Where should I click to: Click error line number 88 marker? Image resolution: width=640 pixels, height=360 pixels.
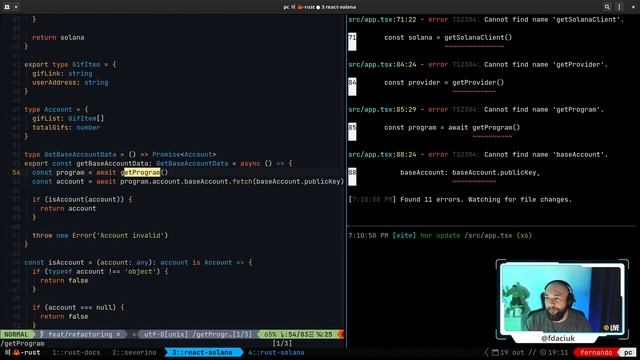point(352,176)
